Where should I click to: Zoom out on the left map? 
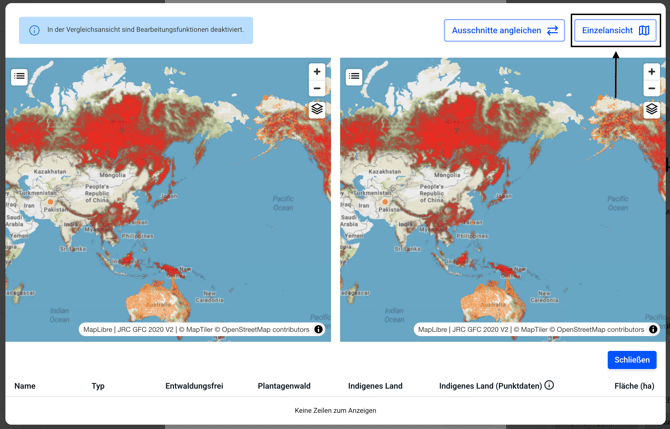tap(317, 88)
